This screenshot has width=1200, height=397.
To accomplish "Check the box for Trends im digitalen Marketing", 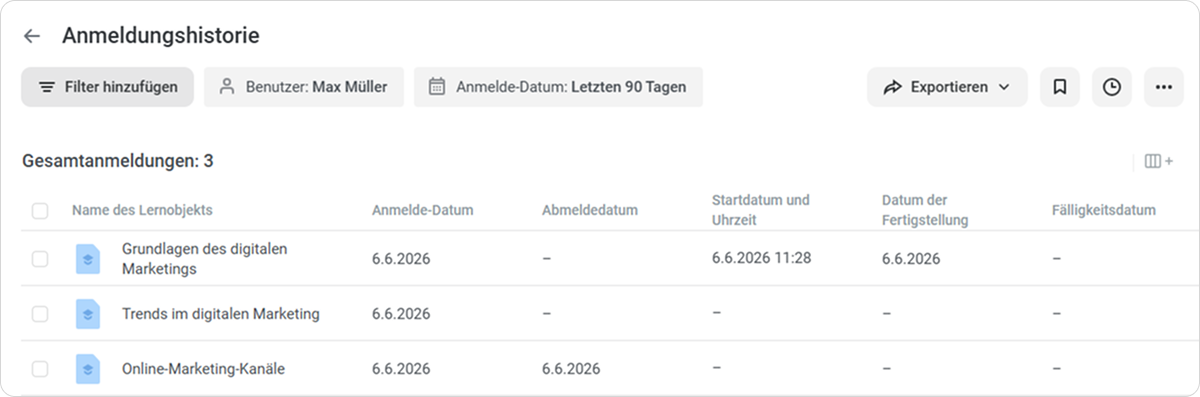I will [x=40, y=314].
